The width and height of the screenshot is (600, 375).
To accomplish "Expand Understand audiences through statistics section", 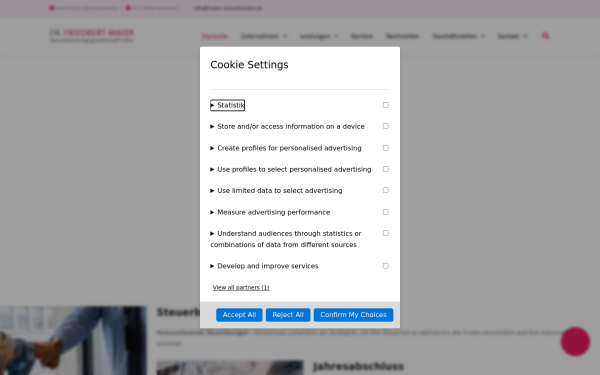I will 286,239.
